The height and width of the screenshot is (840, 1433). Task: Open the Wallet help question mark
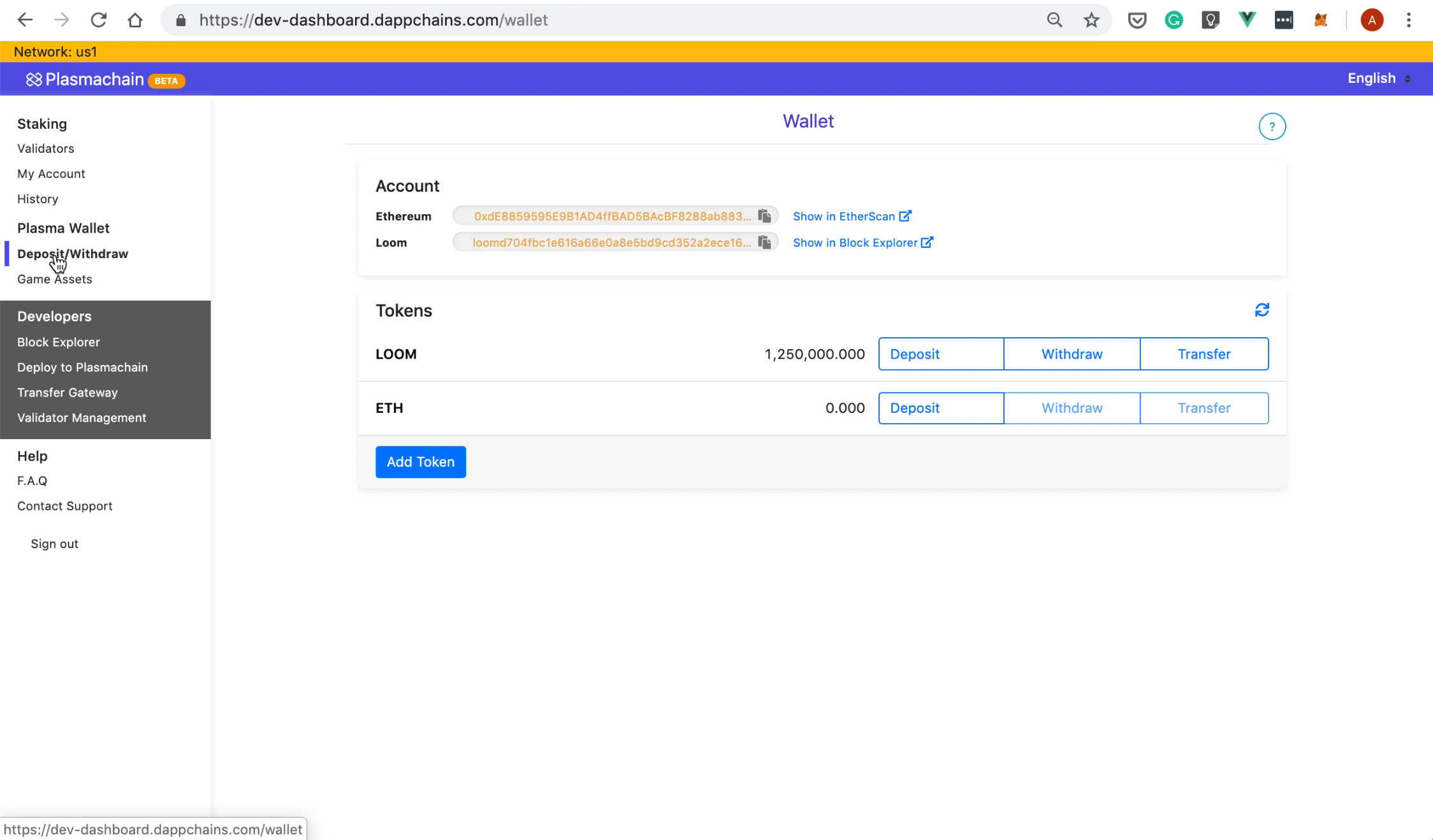pos(1272,126)
